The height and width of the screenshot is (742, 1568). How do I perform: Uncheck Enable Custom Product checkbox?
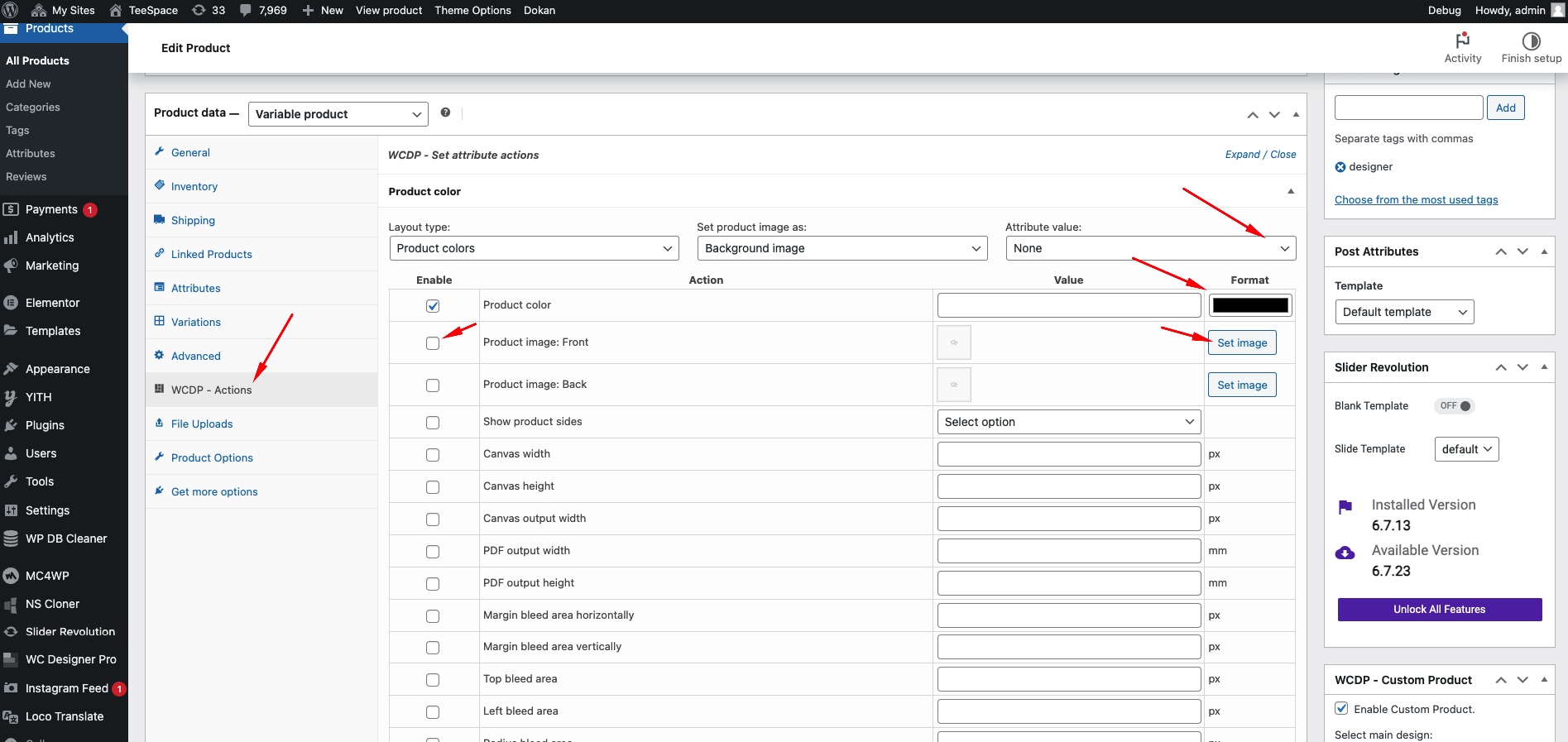(1341, 708)
